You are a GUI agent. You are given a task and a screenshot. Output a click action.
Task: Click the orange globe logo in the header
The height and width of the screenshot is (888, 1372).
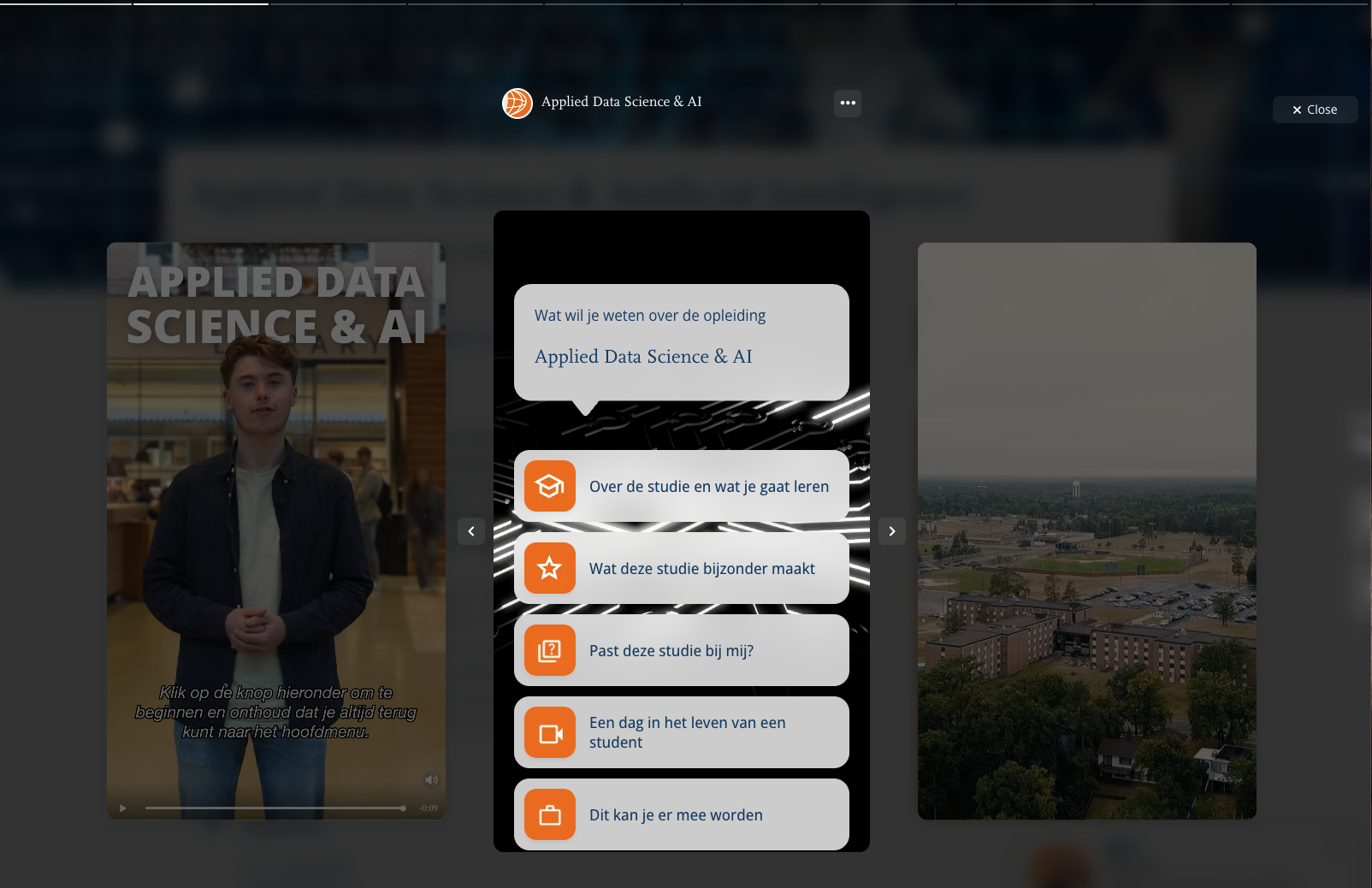pyautogui.click(x=517, y=103)
